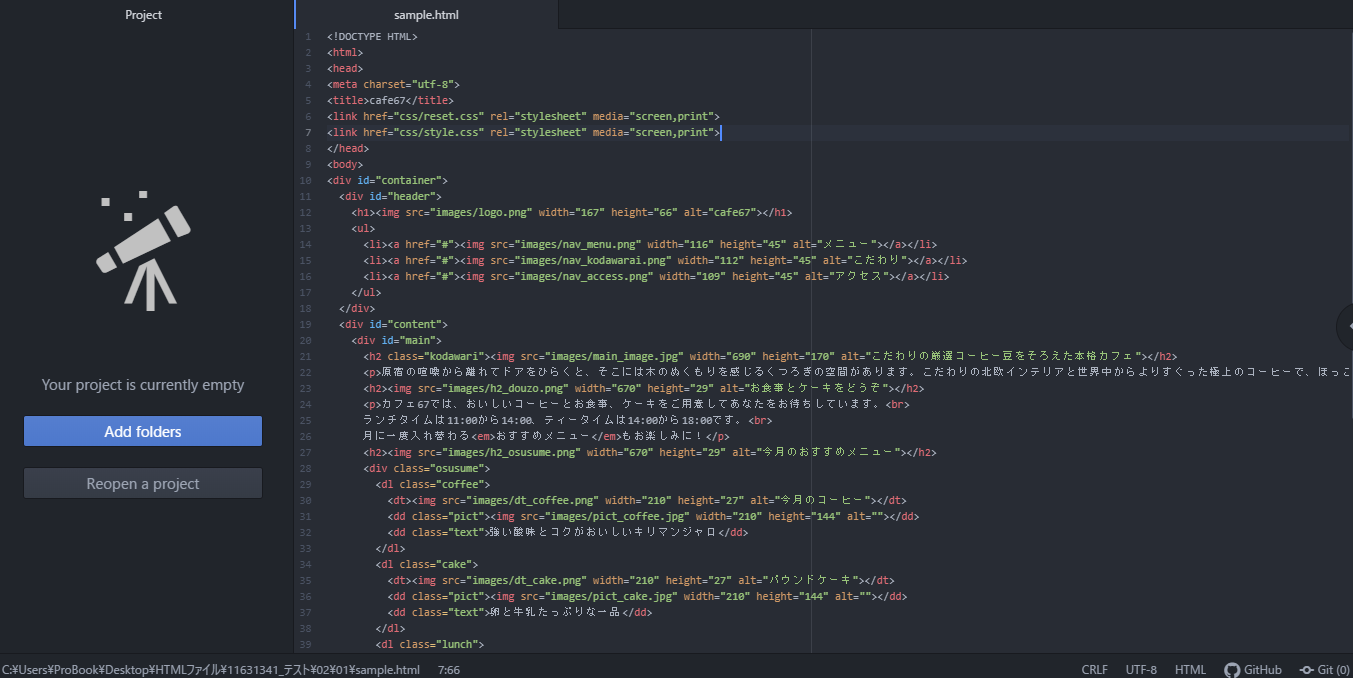Place cursor on the DOCTYPE HTML line
This screenshot has height=678, width=1353.
pos(372,36)
